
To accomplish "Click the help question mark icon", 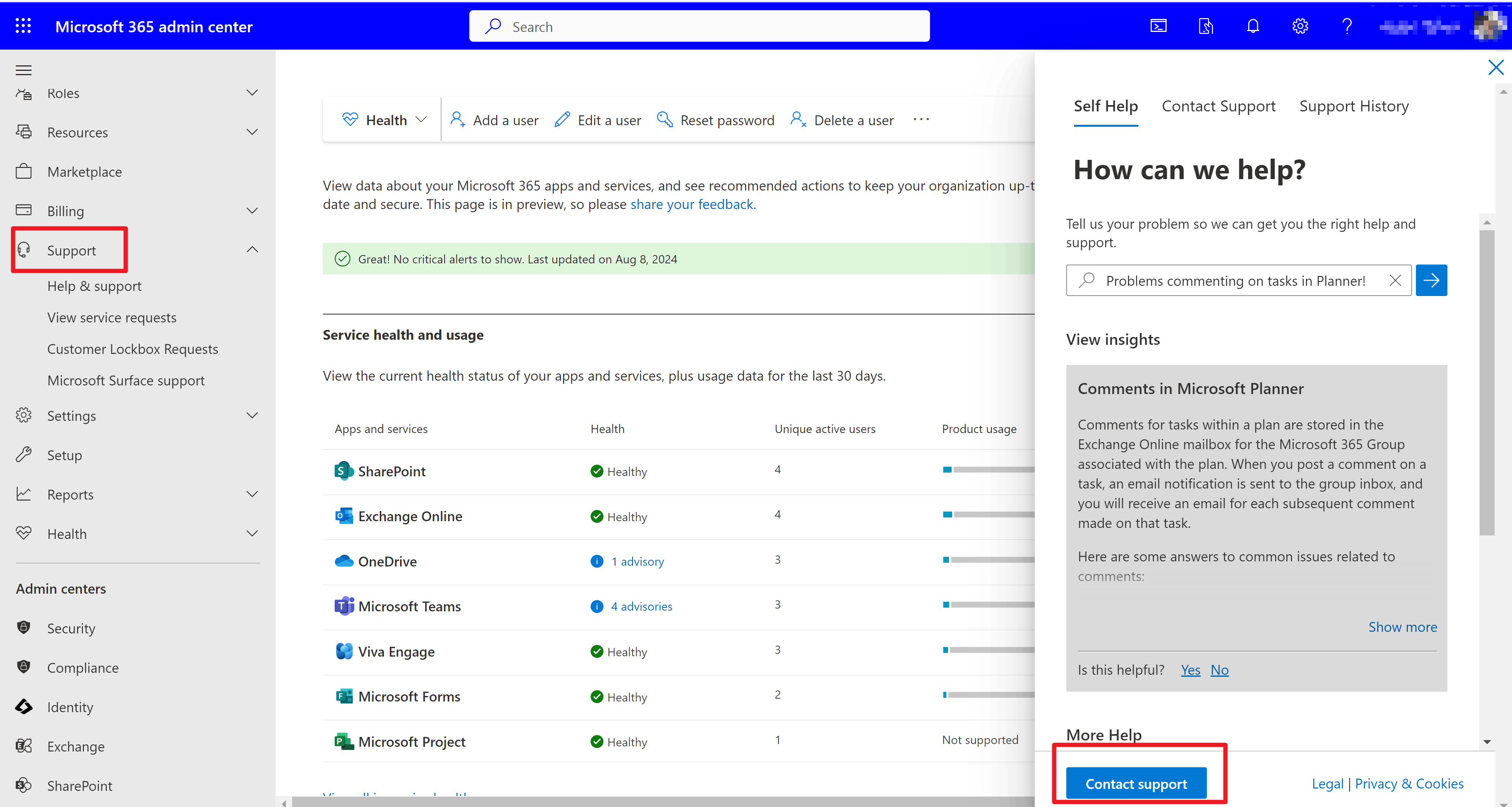I will click(1347, 26).
